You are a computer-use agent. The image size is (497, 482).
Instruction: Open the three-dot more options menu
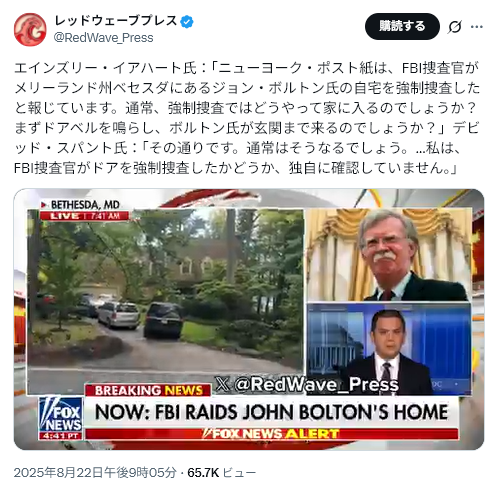tap(477, 27)
